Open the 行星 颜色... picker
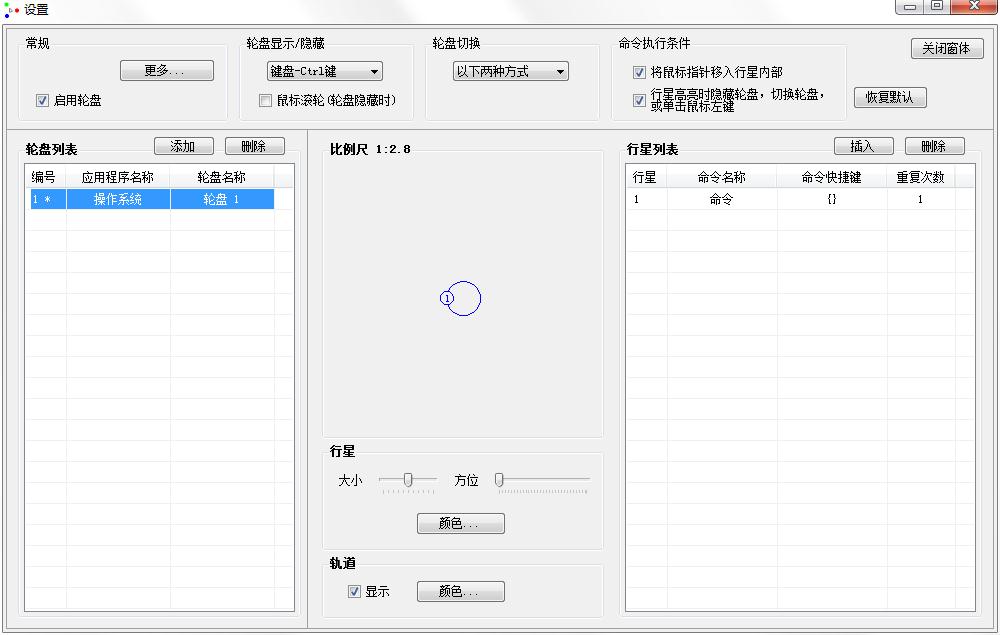The height and width of the screenshot is (635, 1000). click(x=460, y=524)
